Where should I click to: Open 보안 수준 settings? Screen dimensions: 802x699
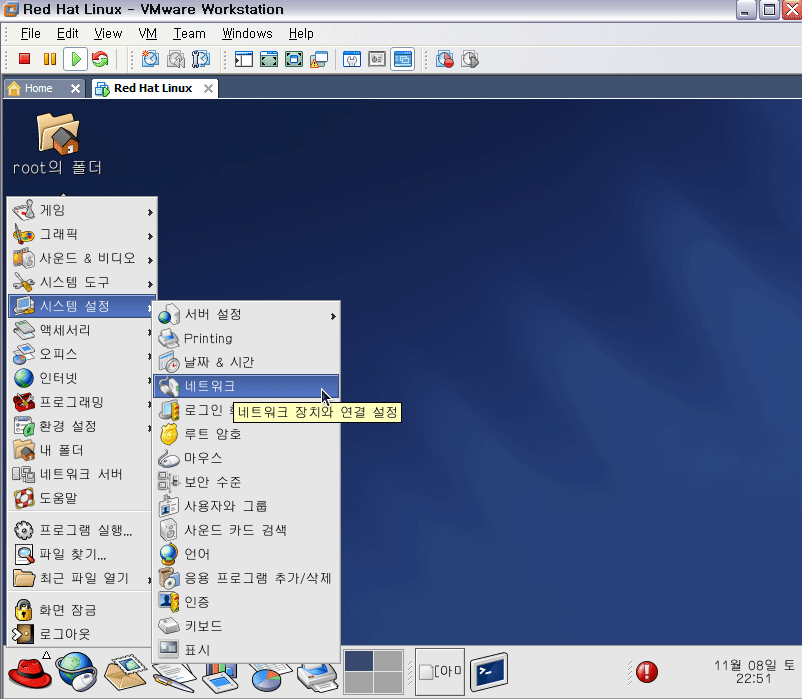[x=246, y=482]
